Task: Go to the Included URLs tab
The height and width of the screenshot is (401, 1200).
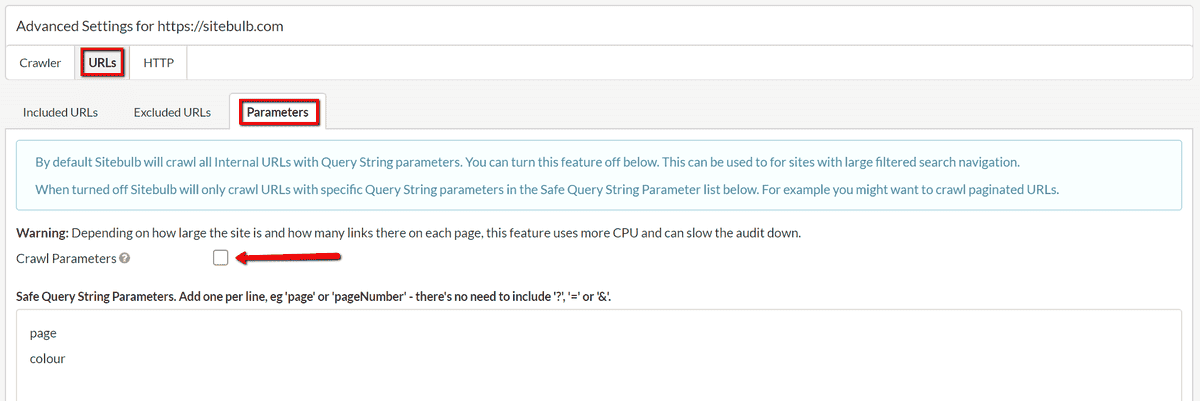Action: click(x=61, y=112)
